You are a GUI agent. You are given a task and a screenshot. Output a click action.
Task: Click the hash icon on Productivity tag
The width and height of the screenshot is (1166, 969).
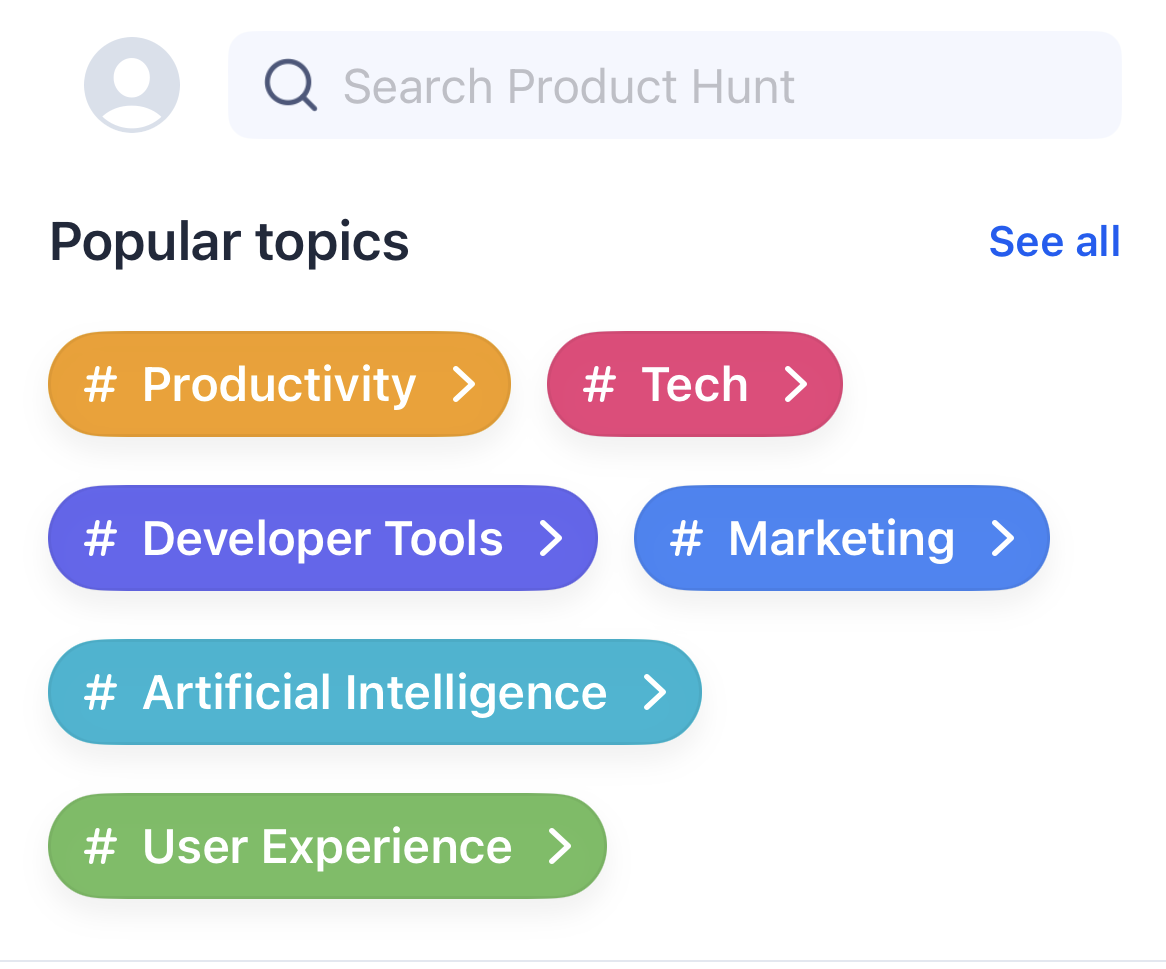[100, 385]
